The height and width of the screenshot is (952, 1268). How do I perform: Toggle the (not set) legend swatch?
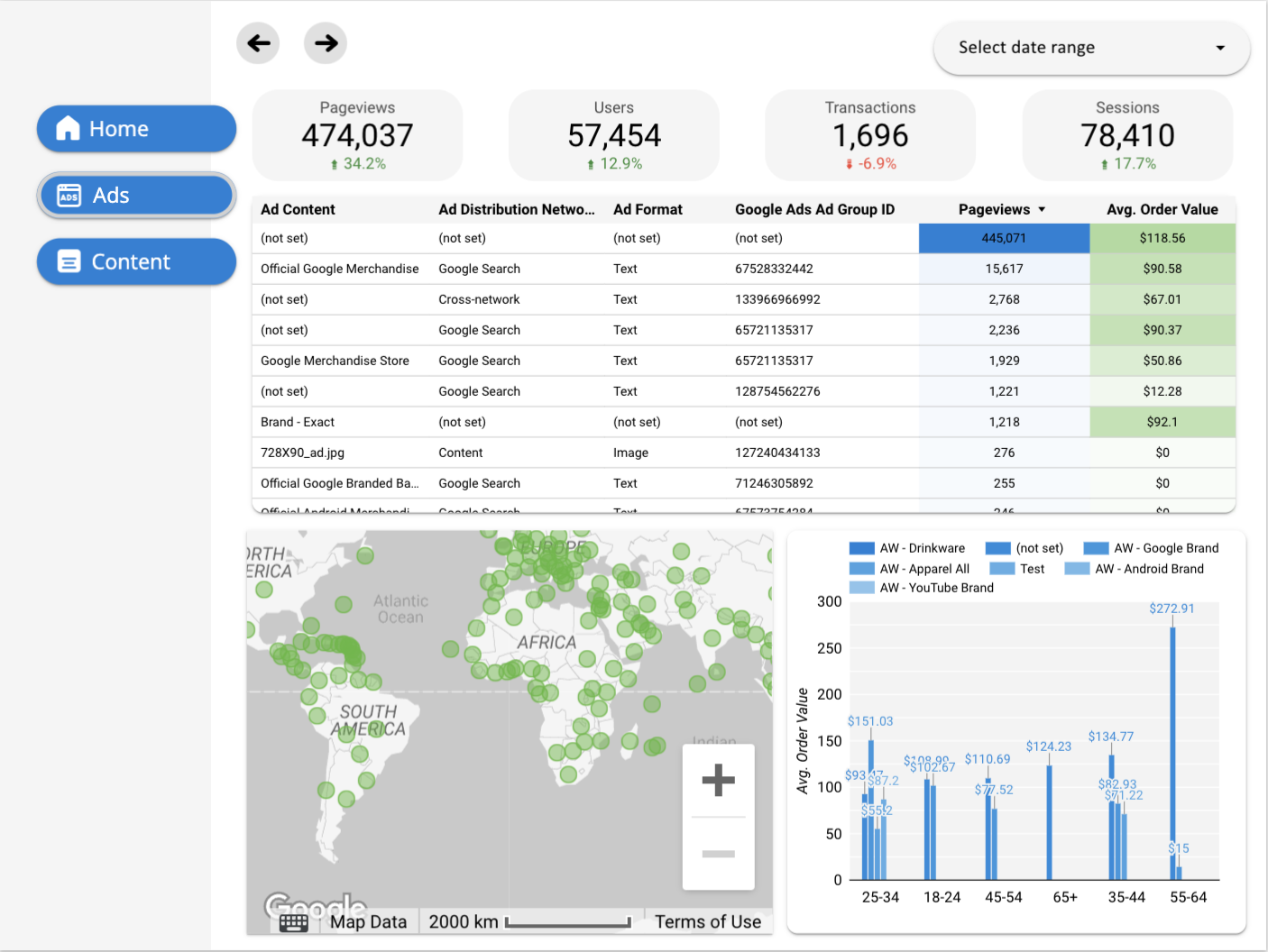(997, 548)
